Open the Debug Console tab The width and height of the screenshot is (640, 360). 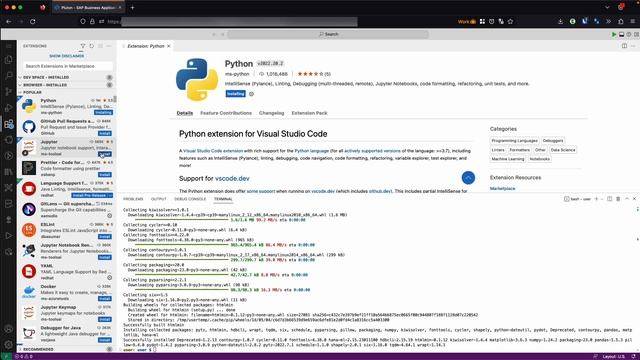(190, 199)
